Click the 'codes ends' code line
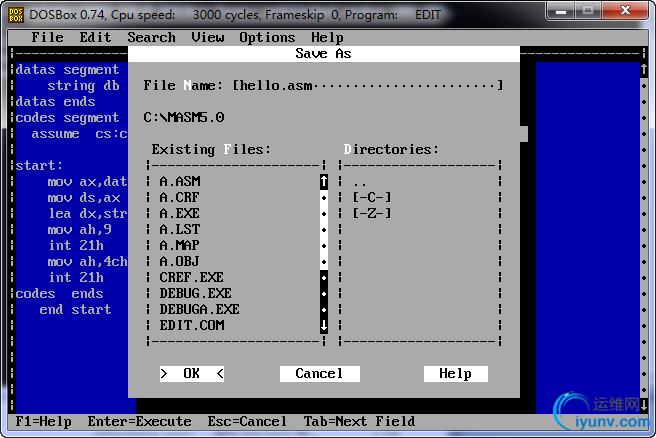The width and height of the screenshot is (656, 438). pos(59,294)
